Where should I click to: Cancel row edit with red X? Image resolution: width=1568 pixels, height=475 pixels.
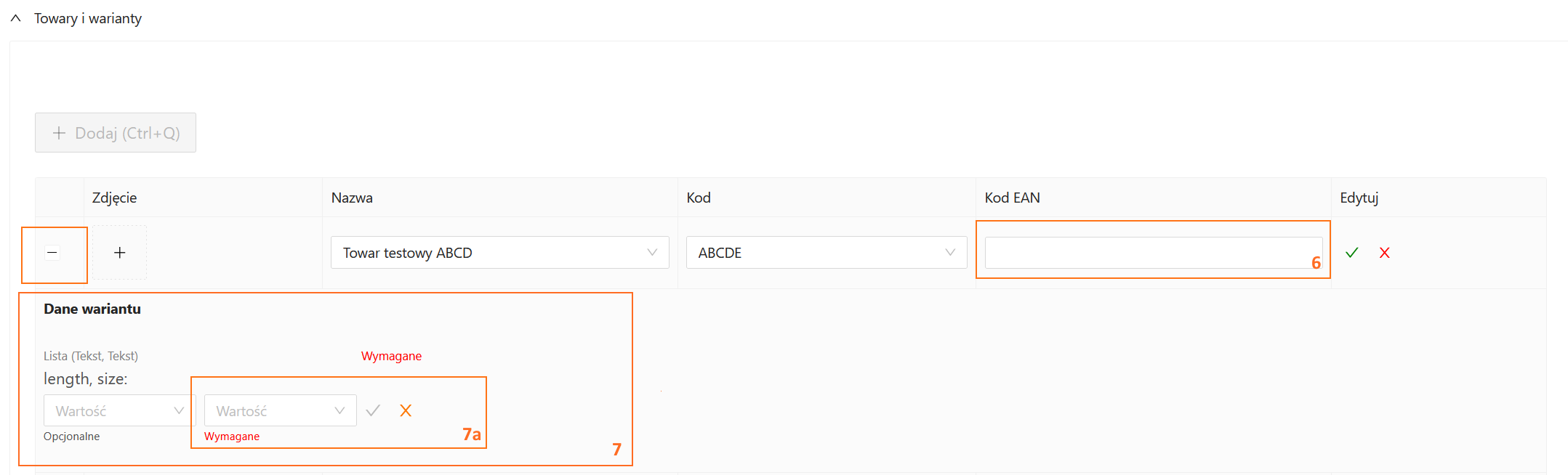coord(1385,253)
